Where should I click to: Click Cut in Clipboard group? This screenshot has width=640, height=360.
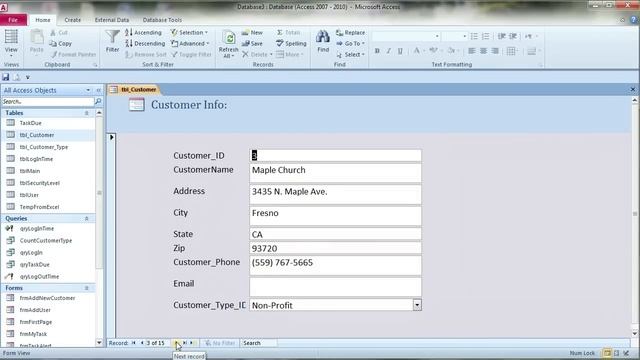pos(59,32)
